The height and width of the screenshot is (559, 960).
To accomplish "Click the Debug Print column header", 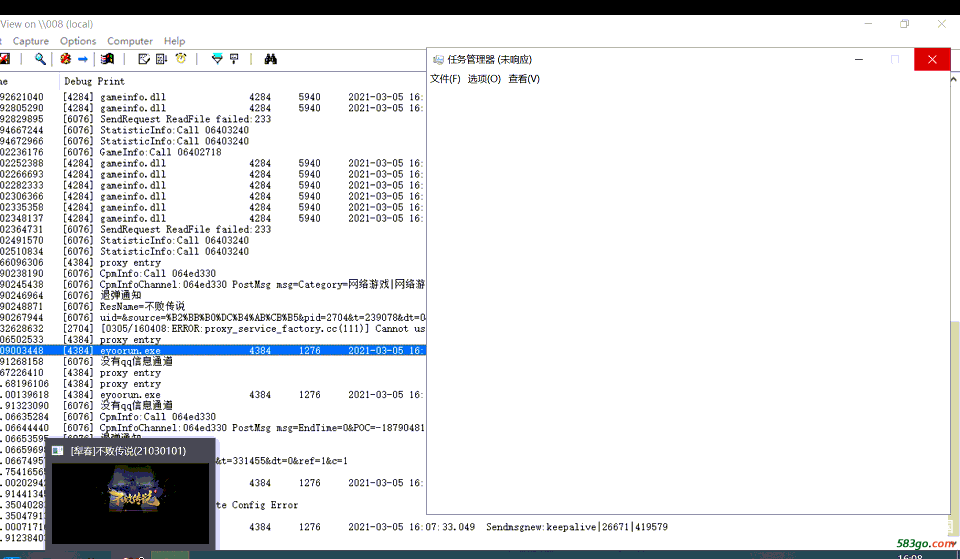I will [x=94, y=81].
